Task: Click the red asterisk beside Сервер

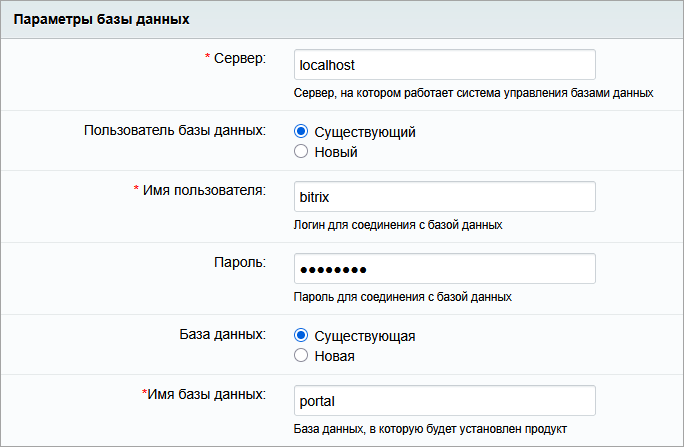Action: point(208,56)
